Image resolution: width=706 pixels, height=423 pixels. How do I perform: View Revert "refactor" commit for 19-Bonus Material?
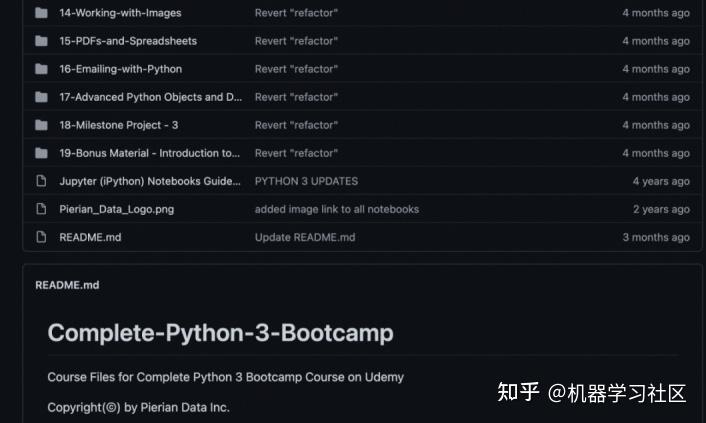296,153
